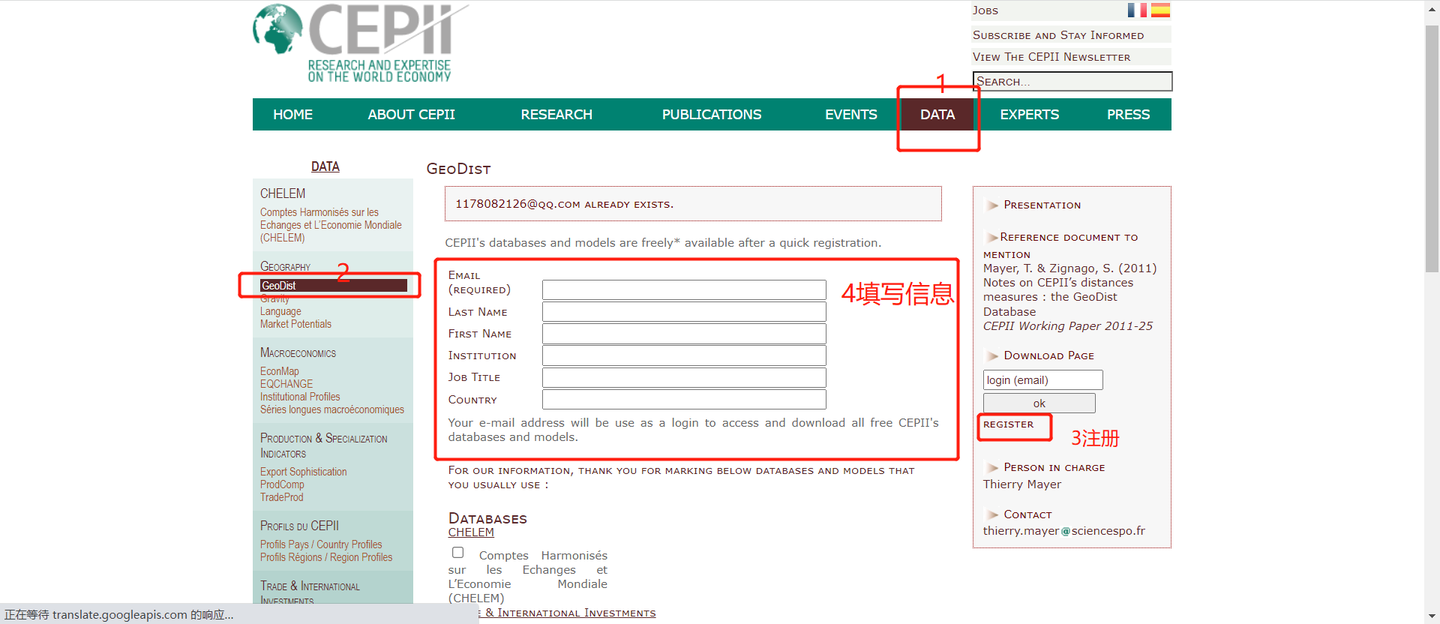Click arrow icon beside Download Page
The image size is (1440, 624).
tap(992, 356)
